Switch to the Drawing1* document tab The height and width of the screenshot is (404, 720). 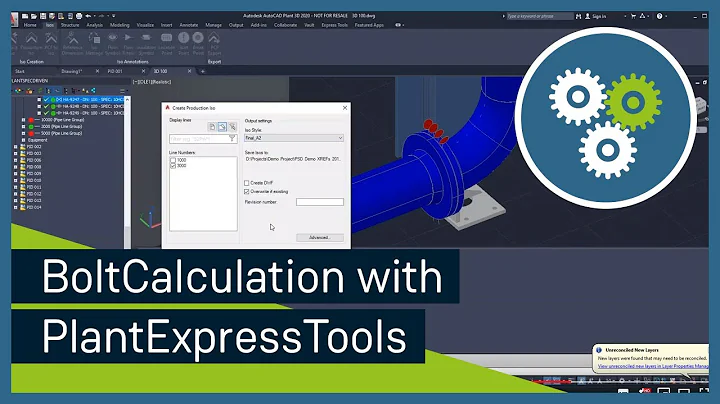click(71, 71)
